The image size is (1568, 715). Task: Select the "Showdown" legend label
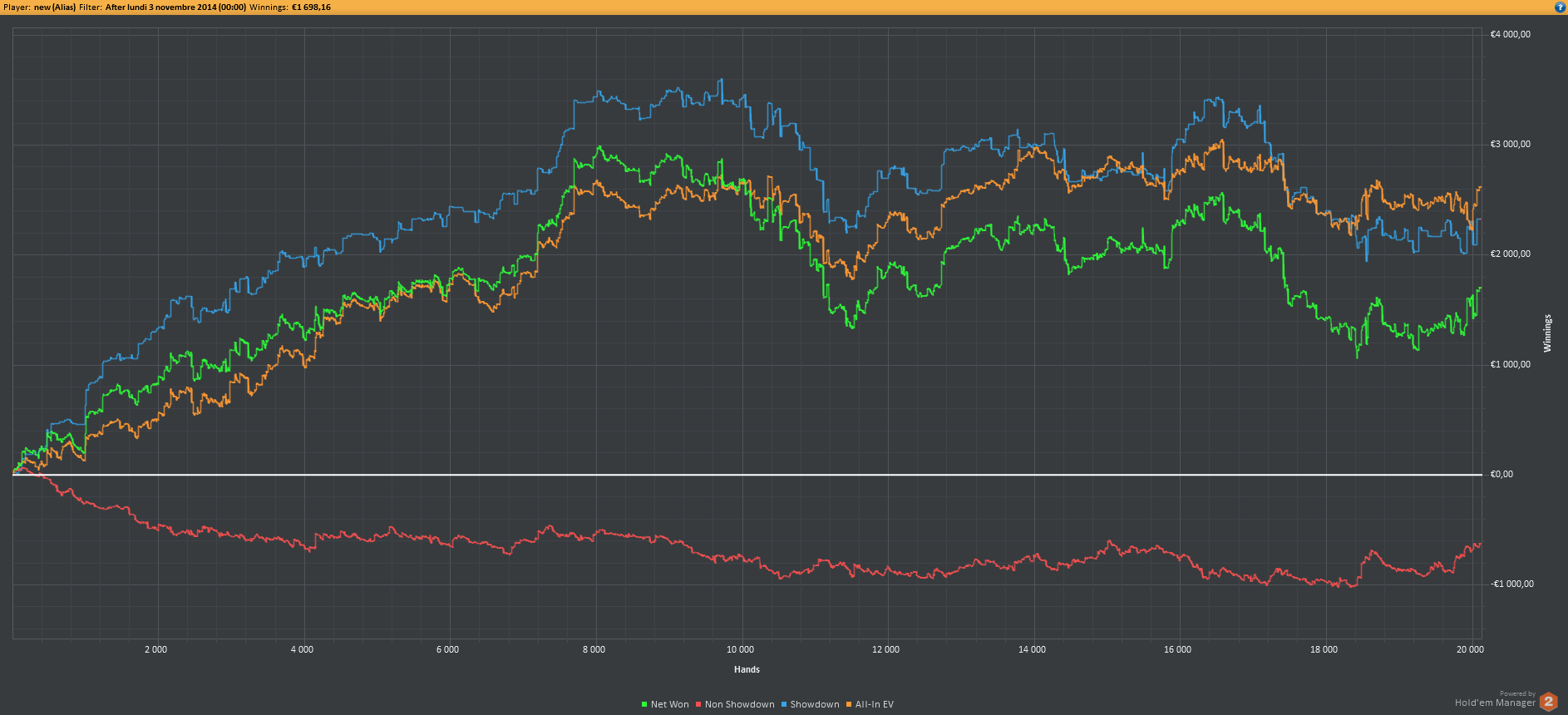815,705
